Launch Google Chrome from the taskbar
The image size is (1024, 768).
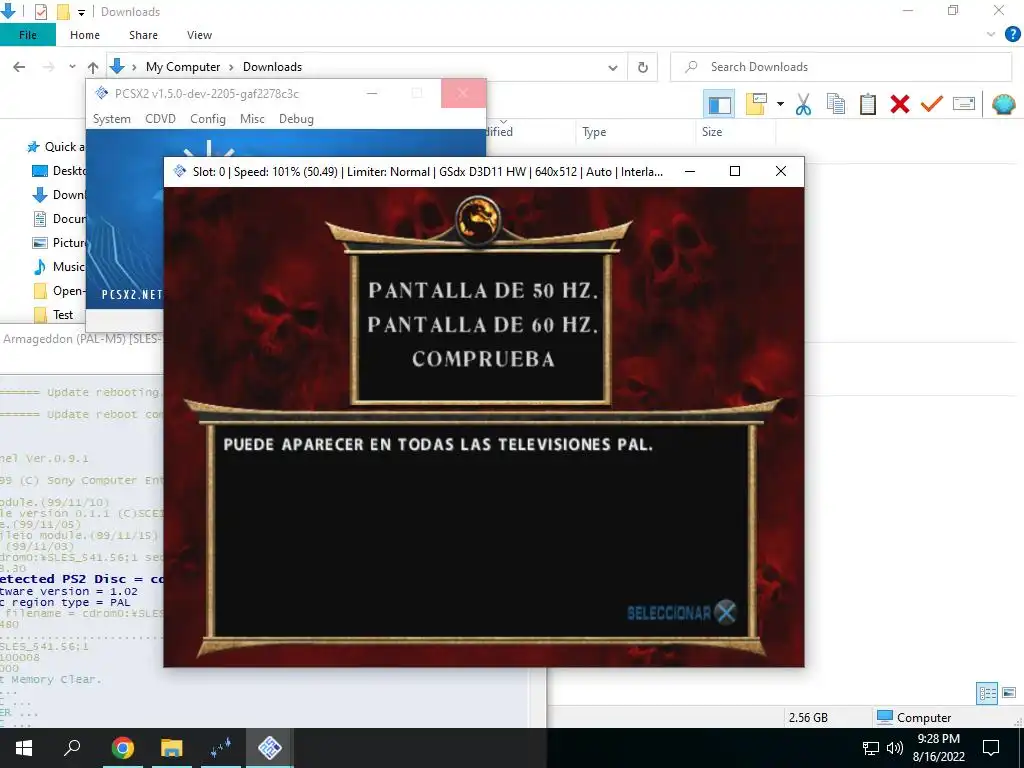coord(122,748)
